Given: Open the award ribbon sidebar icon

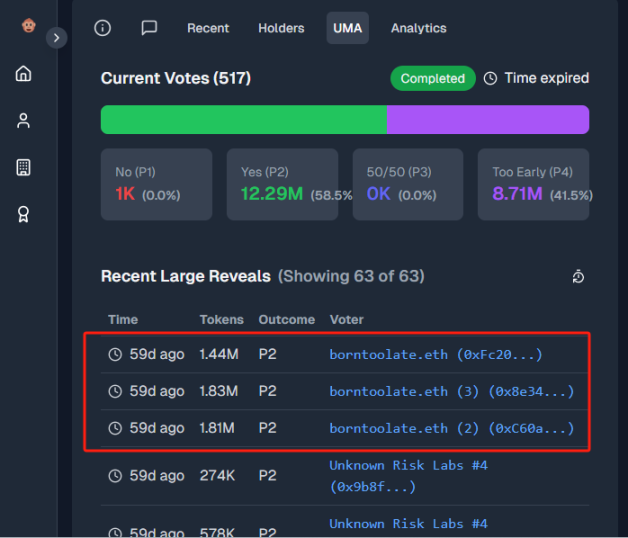Looking at the screenshot, I should tap(24, 214).
